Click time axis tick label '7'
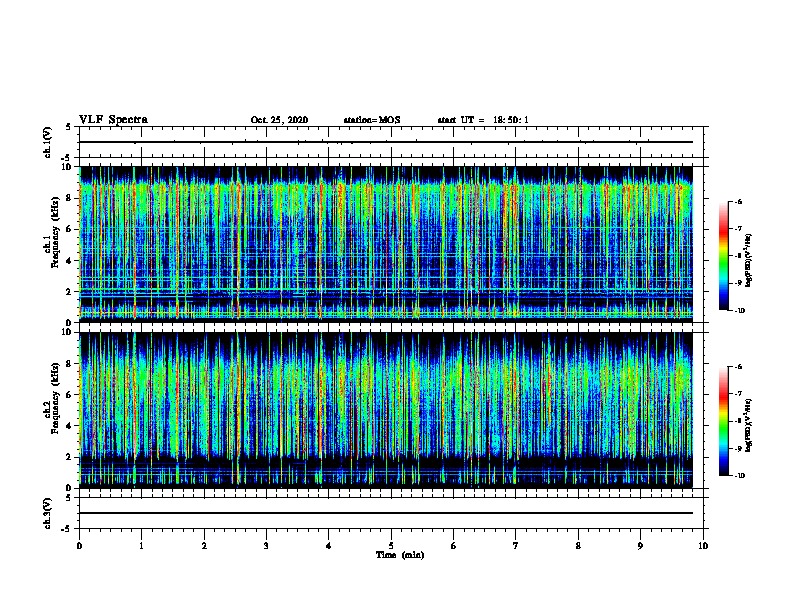Image resolution: width=792 pixels, height=612 pixels. click(x=516, y=546)
